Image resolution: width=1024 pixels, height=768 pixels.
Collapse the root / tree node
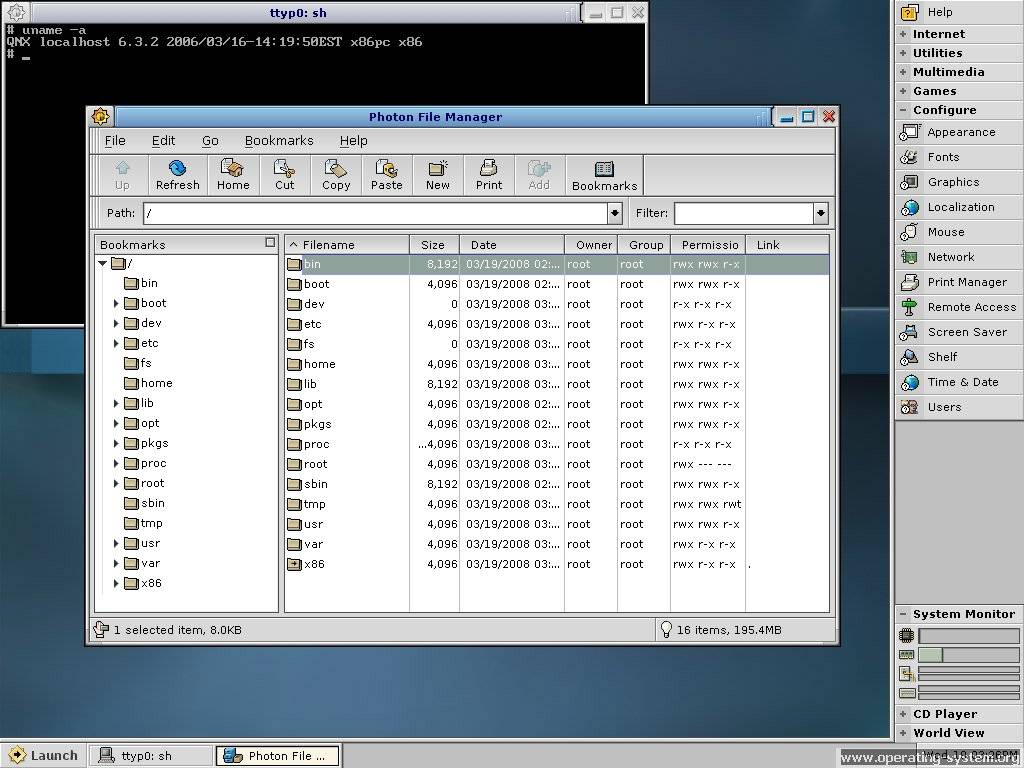click(x=103, y=263)
